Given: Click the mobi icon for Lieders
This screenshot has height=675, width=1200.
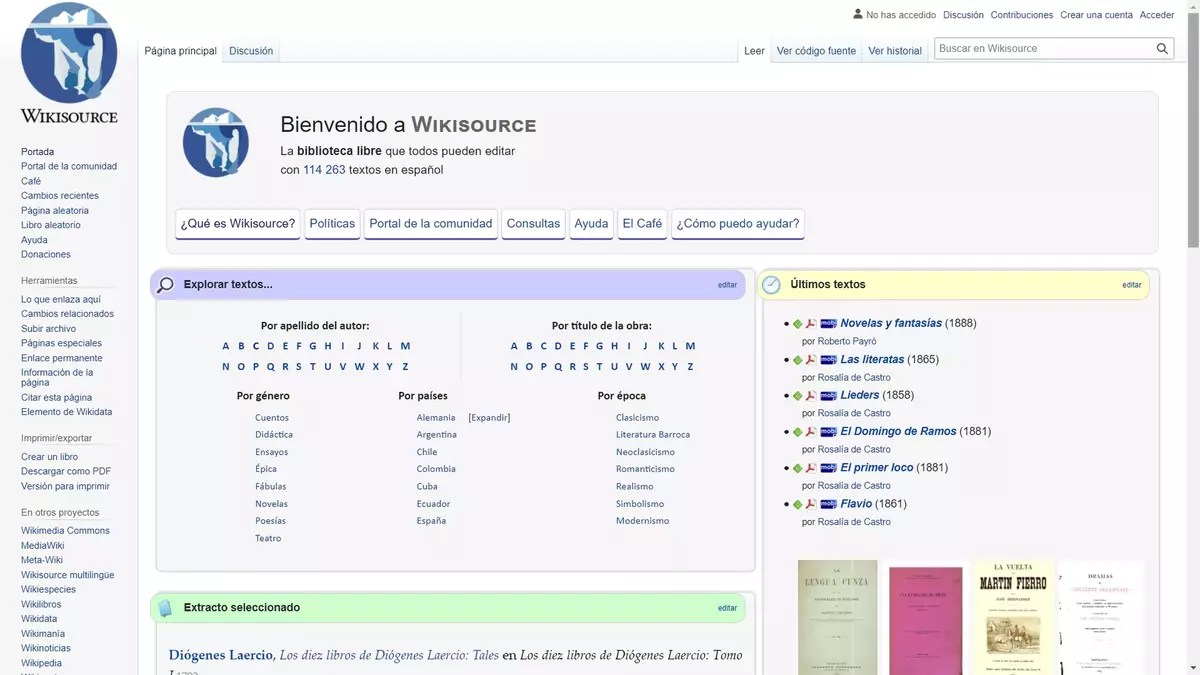Looking at the screenshot, I should pyautogui.click(x=828, y=396).
